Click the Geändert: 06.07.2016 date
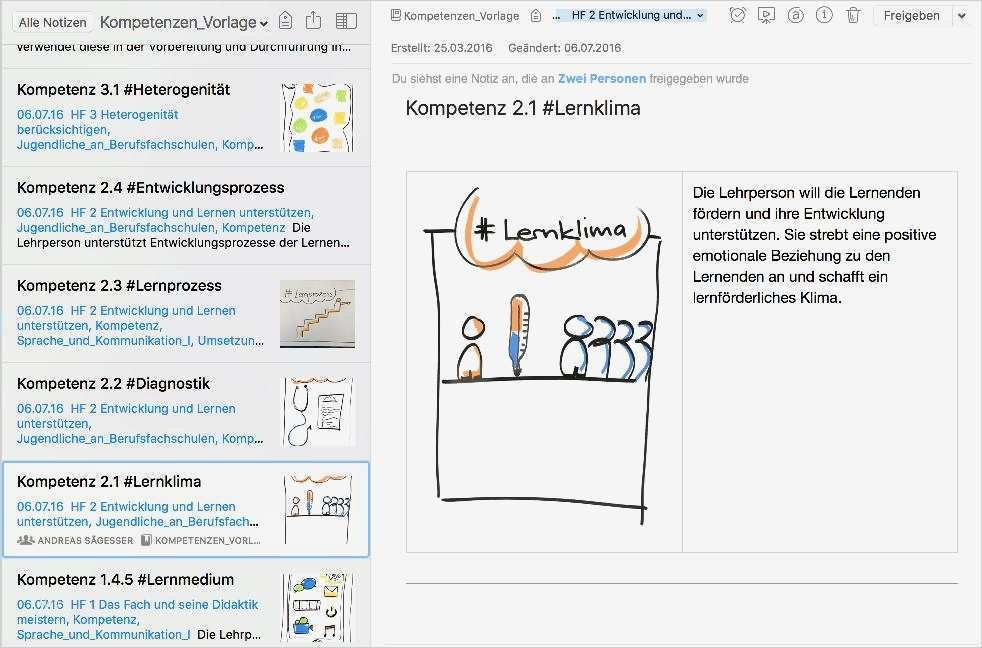The height and width of the screenshot is (648, 982). pyautogui.click(x=565, y=48)
